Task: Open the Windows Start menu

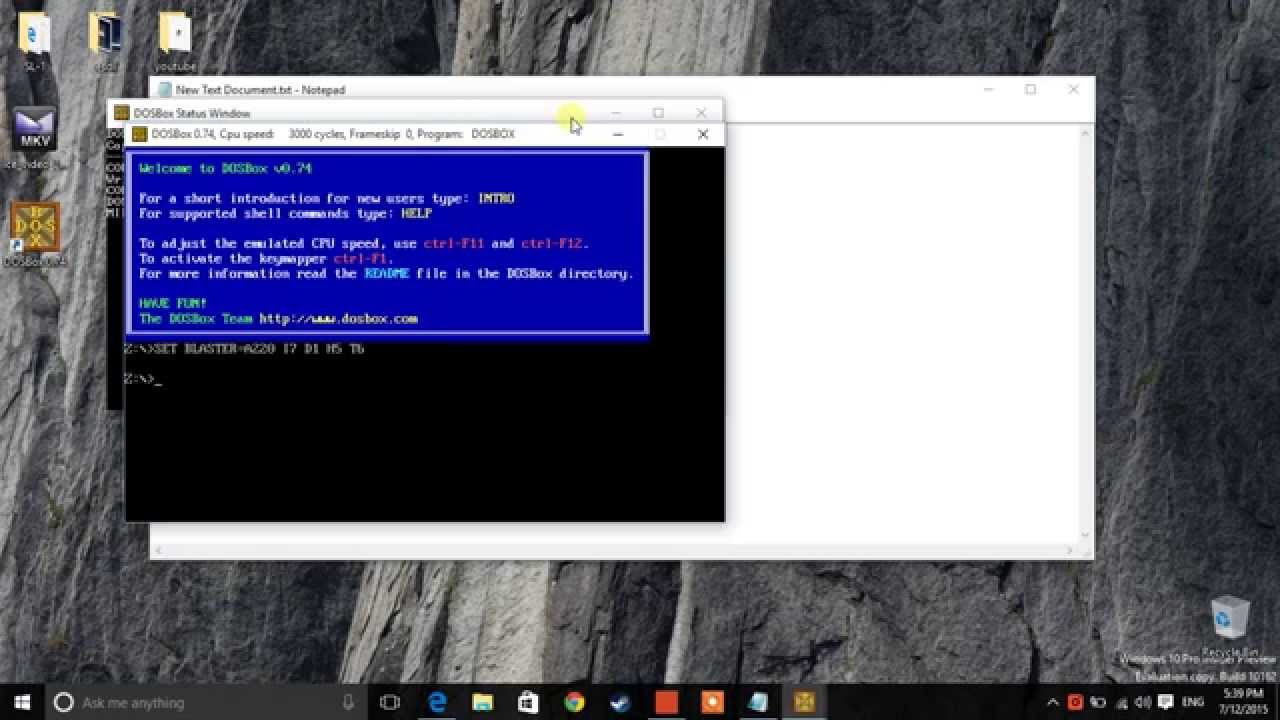Action: [22, 702]
